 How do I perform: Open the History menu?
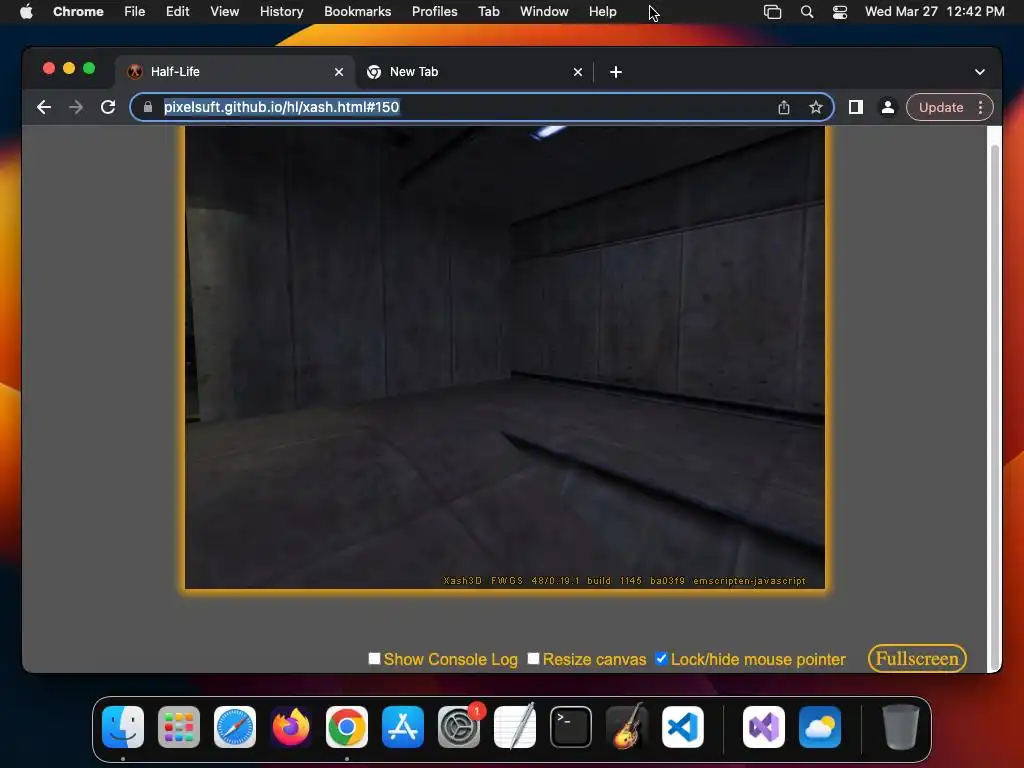coord(281,12)
